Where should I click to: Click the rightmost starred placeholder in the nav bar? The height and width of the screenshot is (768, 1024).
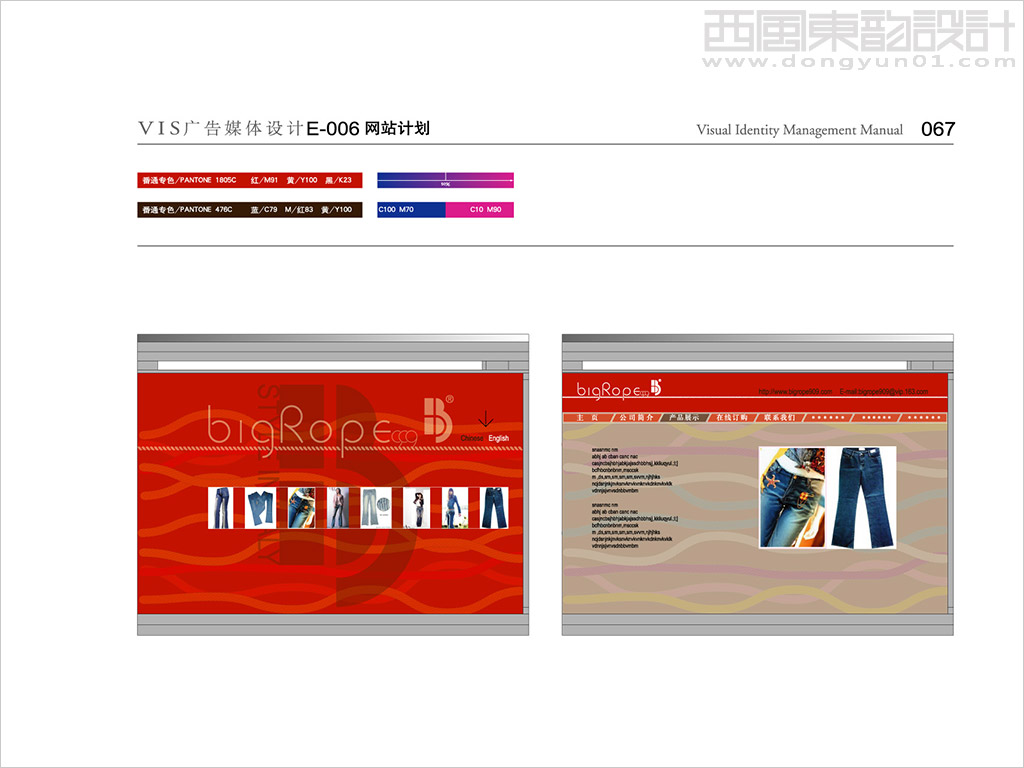pos(922,417)
